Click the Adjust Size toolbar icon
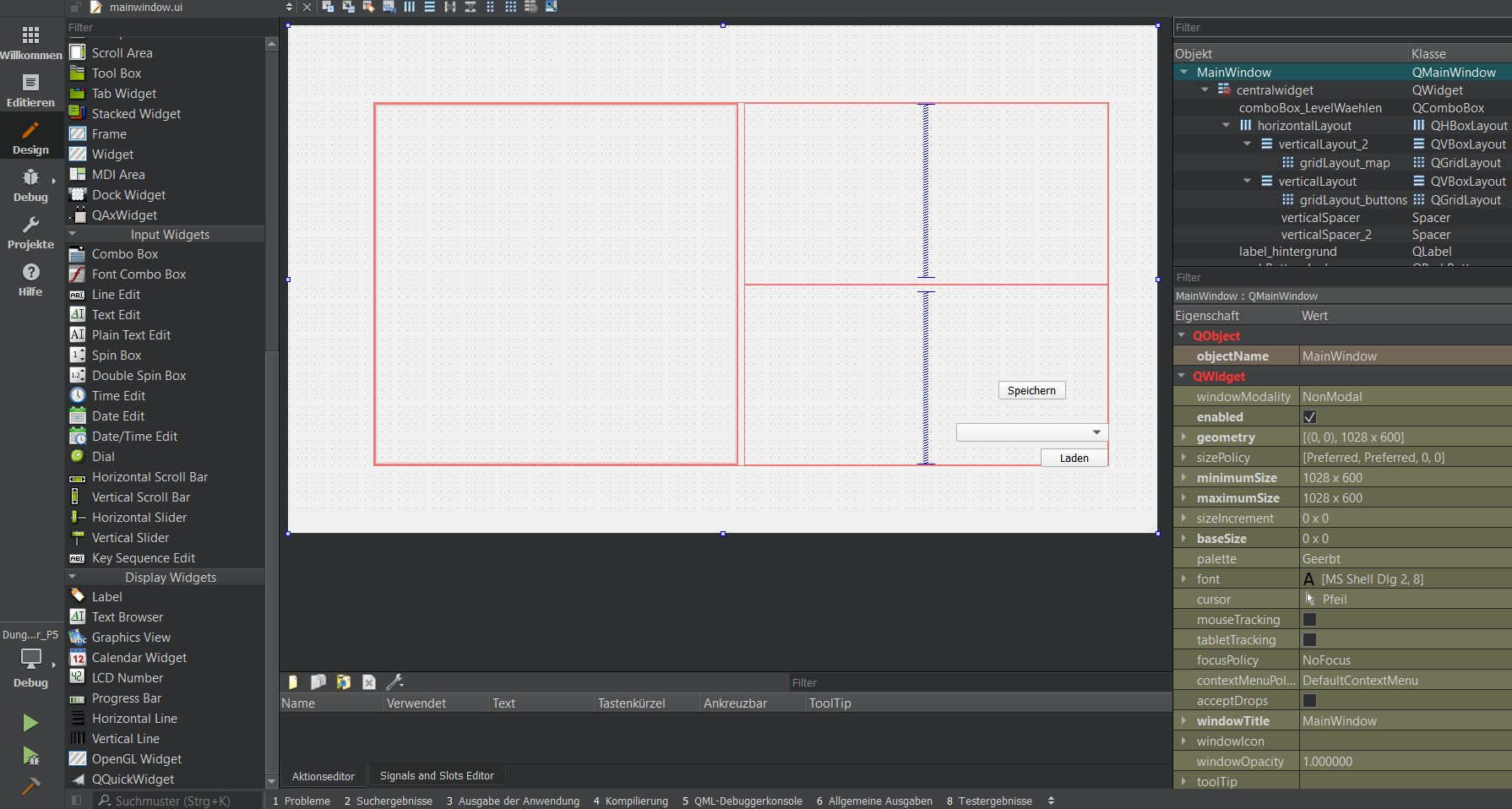This screenshot has height=809, width=1512. point(551,7)
